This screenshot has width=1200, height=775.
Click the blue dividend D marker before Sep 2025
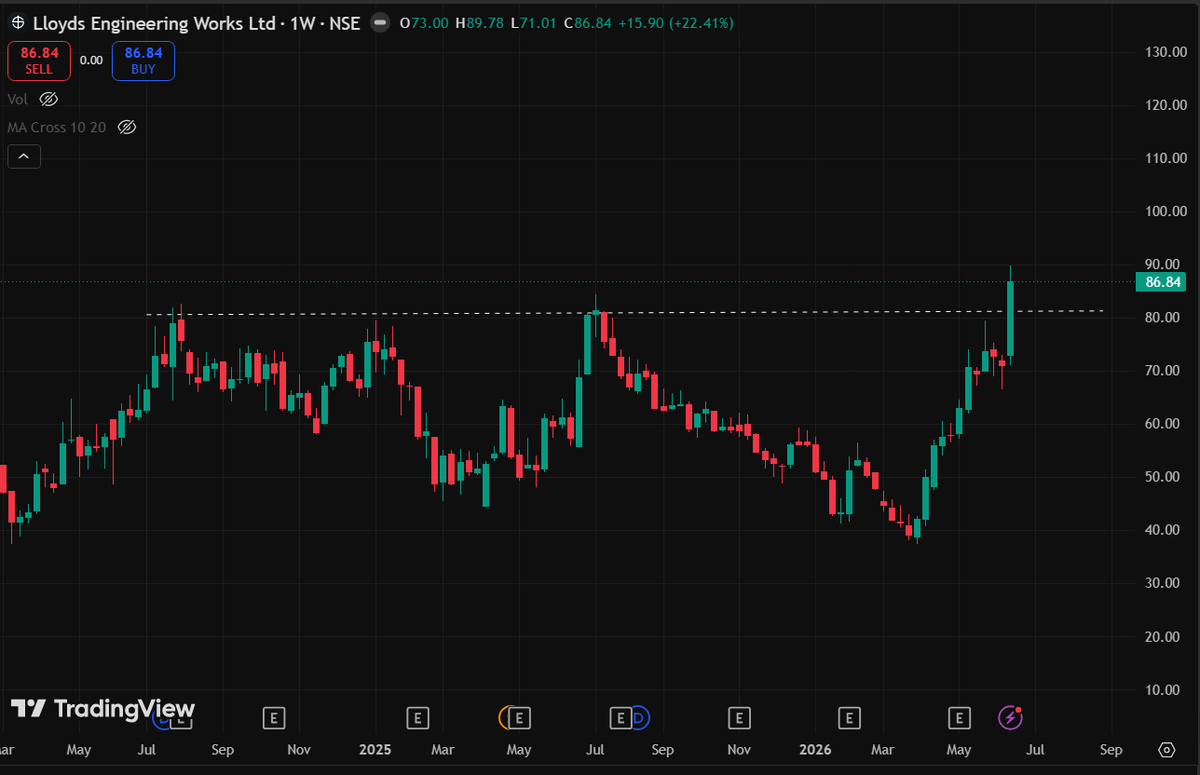coord(640,717)
